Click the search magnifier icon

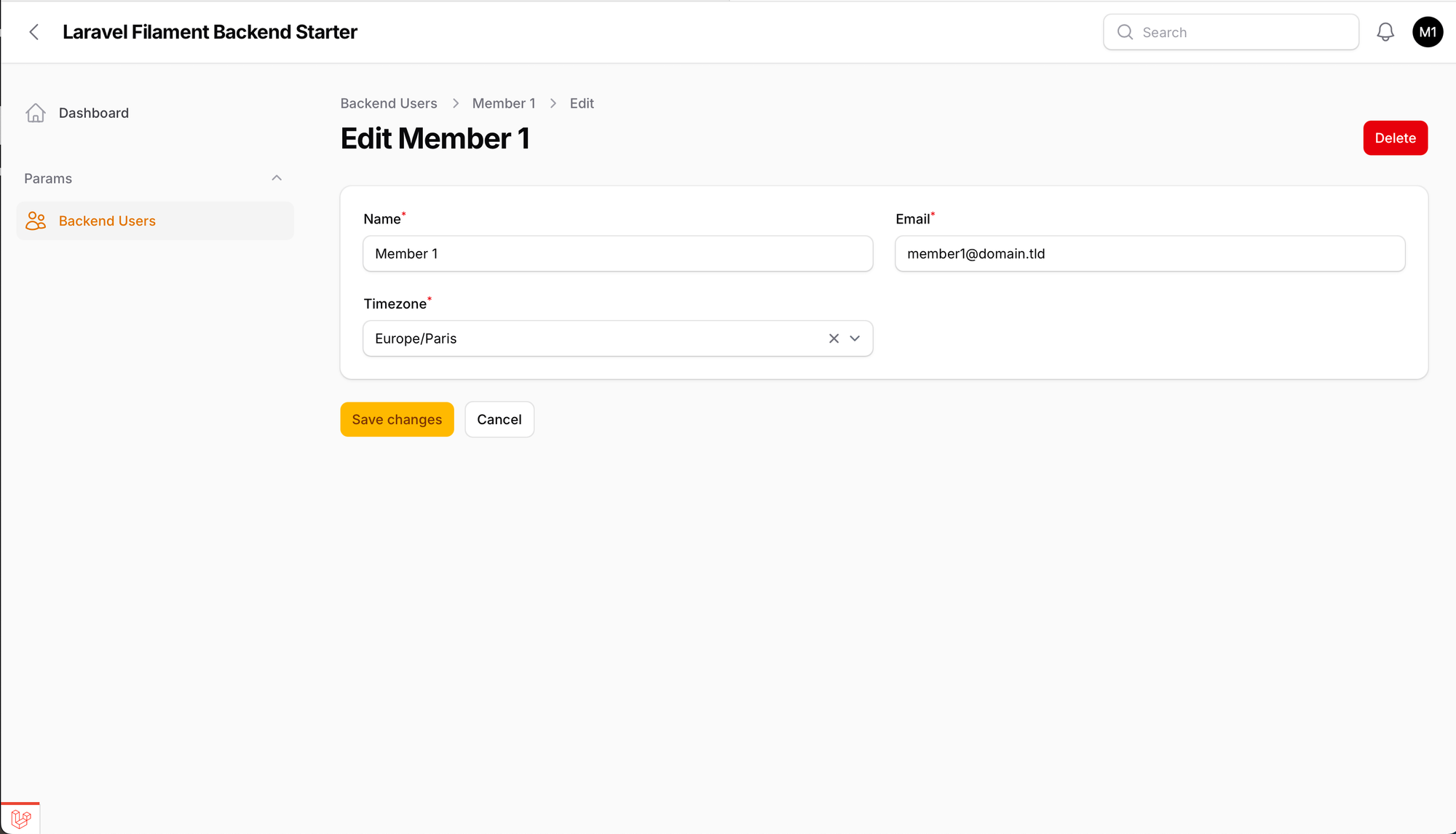click(1125, 32)
